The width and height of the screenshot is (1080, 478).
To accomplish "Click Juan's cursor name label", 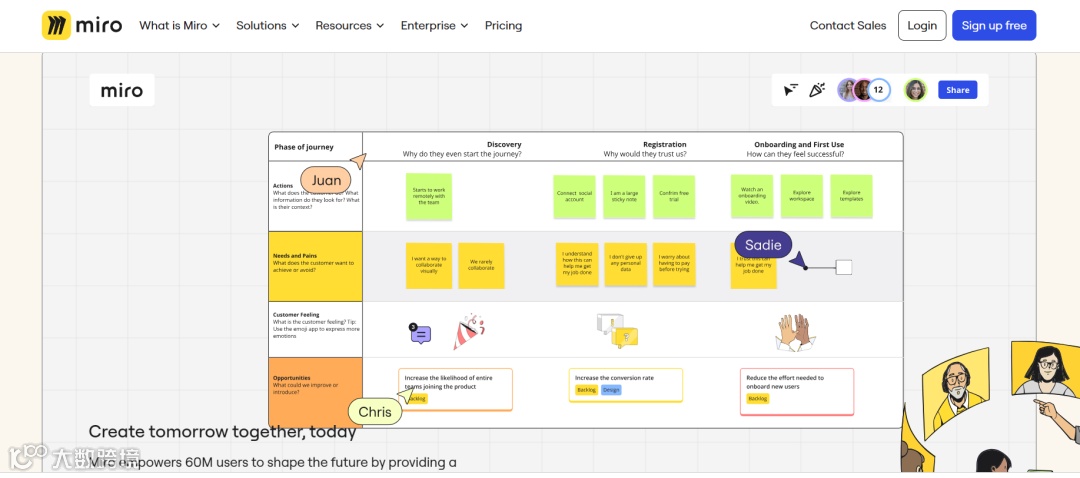I will tap(326, 180).
